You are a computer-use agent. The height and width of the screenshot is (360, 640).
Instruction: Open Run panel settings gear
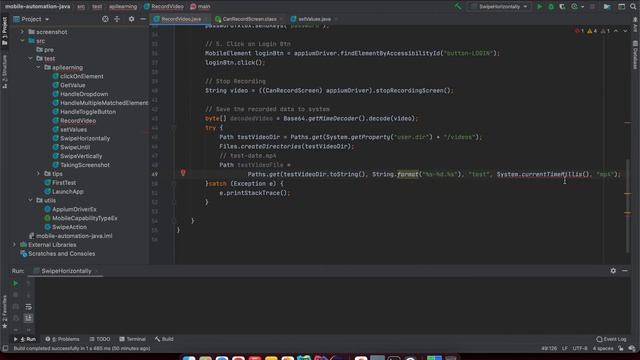click(613, 271)
